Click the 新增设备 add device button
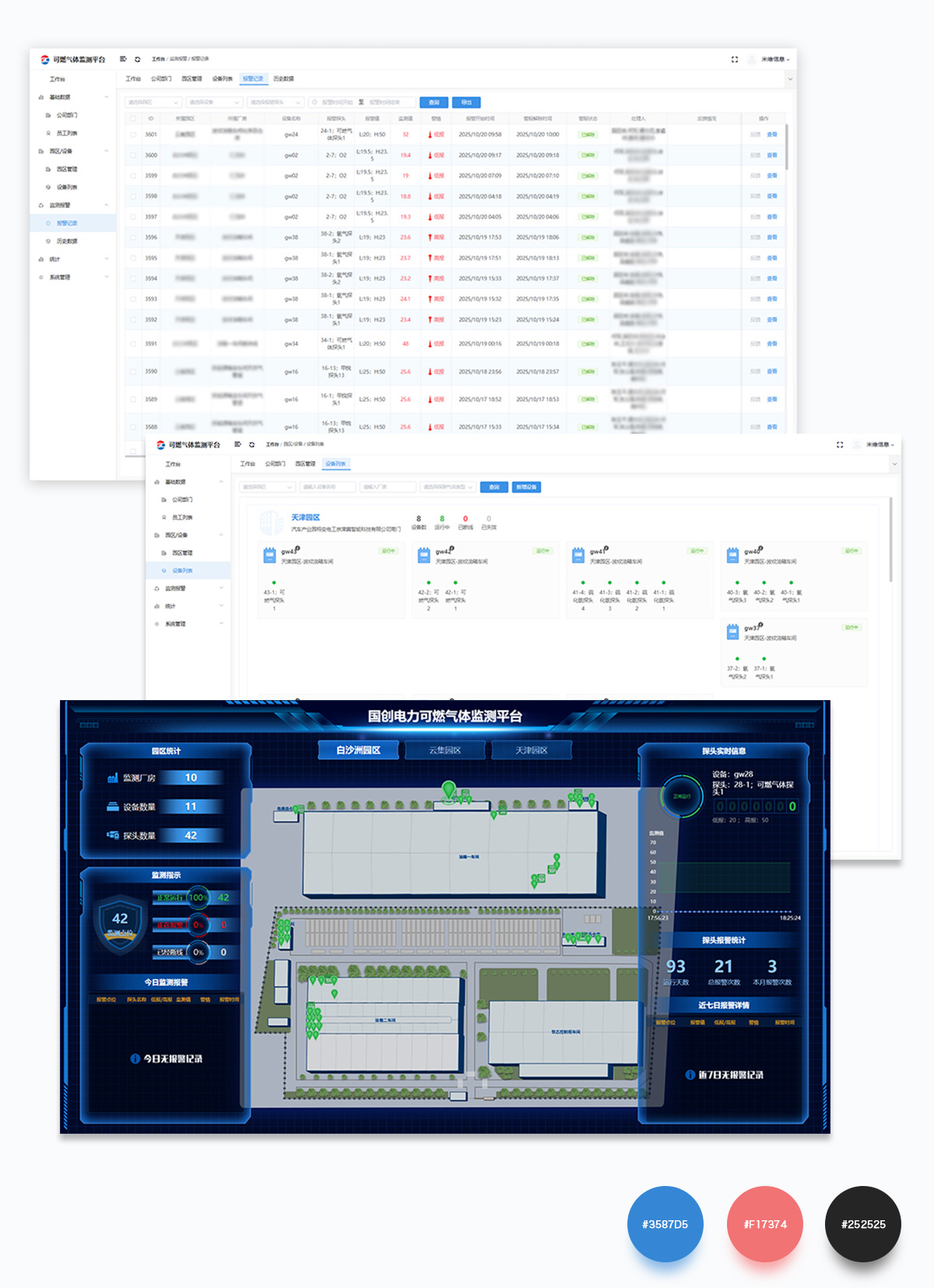Screen dimensions: 934x1288 coord(526,487)
